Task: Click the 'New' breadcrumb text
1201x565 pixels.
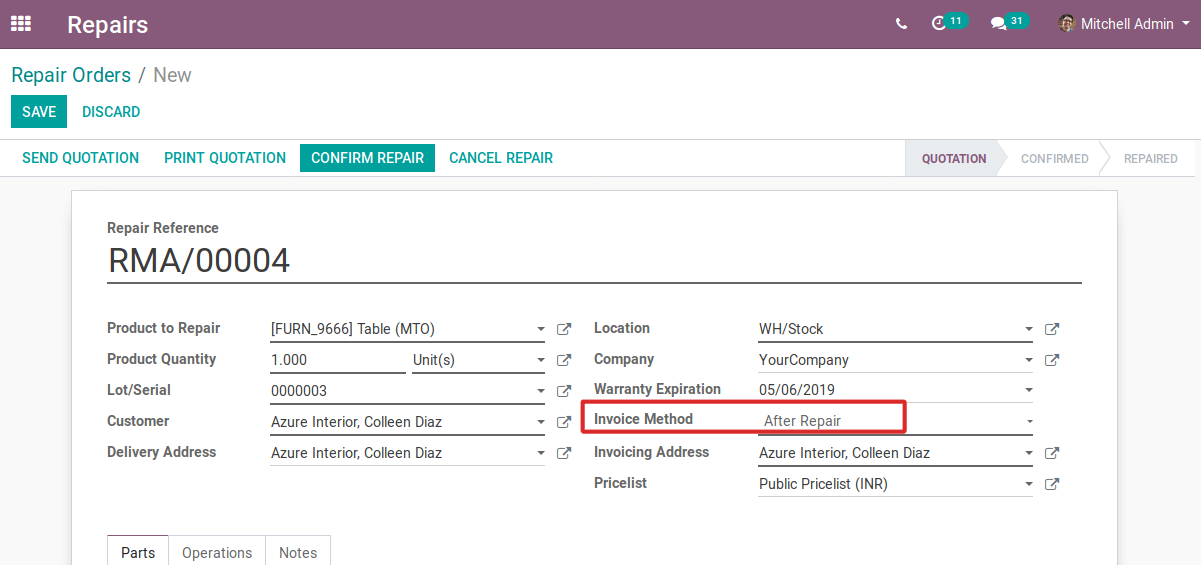Action: 172,75
